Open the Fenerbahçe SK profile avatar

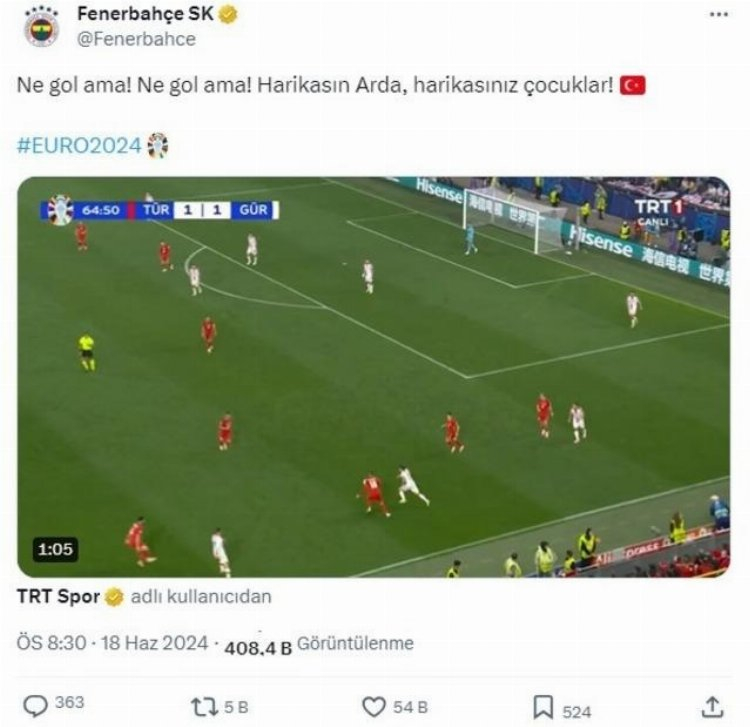tap(42, 28)
